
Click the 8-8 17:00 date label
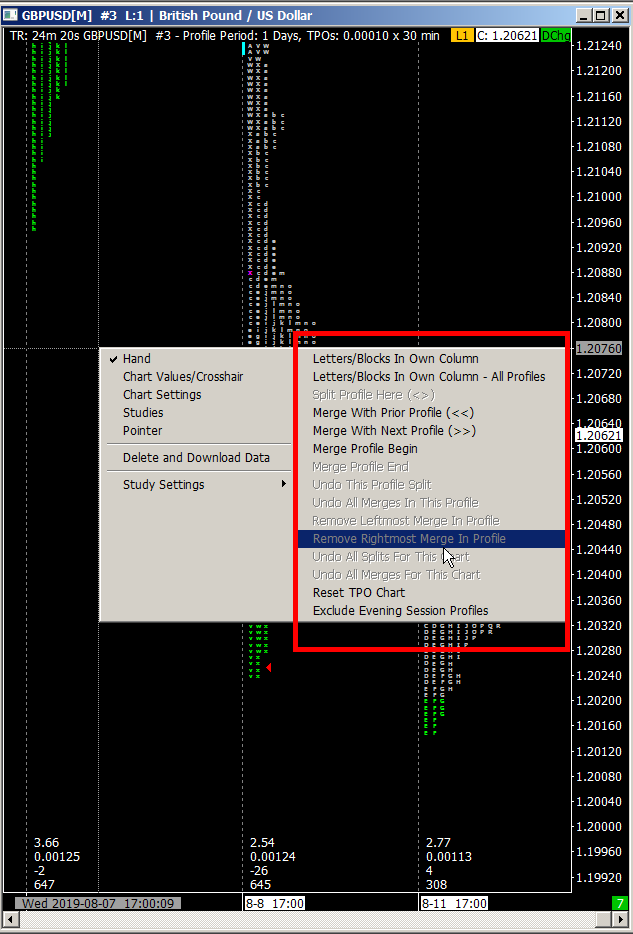(275, 903)
